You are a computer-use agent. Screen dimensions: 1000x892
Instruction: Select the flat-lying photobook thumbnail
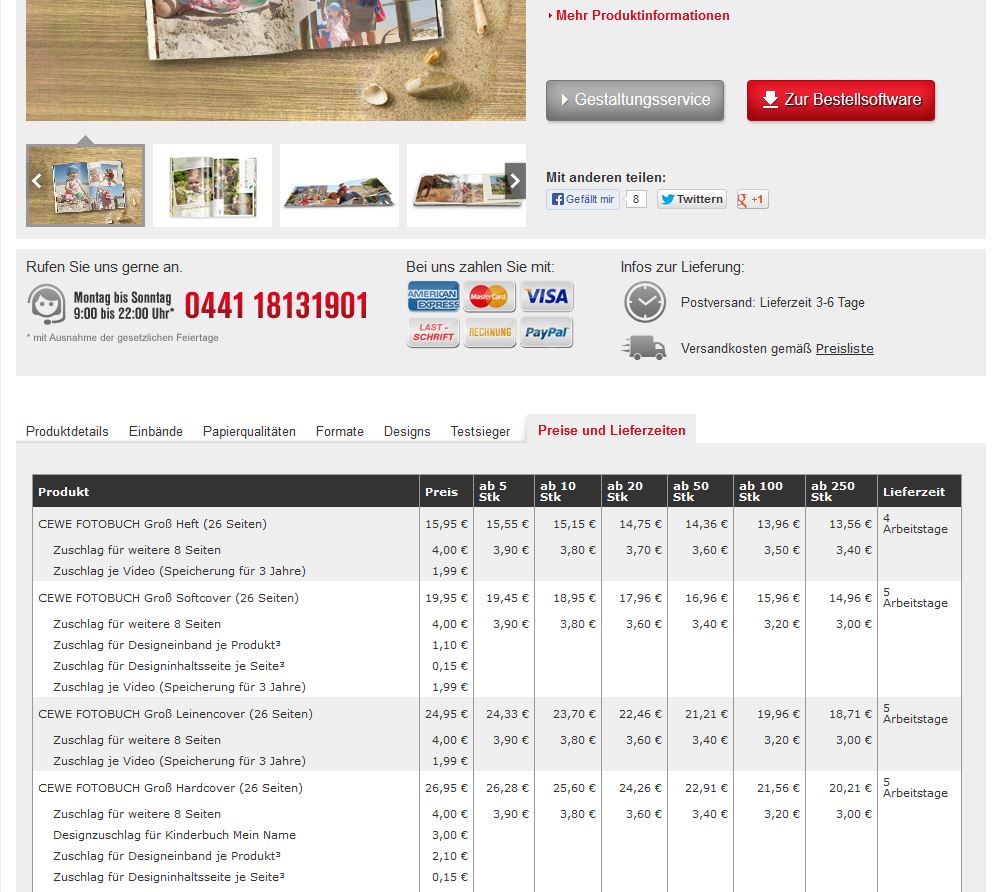click(339, 186)
